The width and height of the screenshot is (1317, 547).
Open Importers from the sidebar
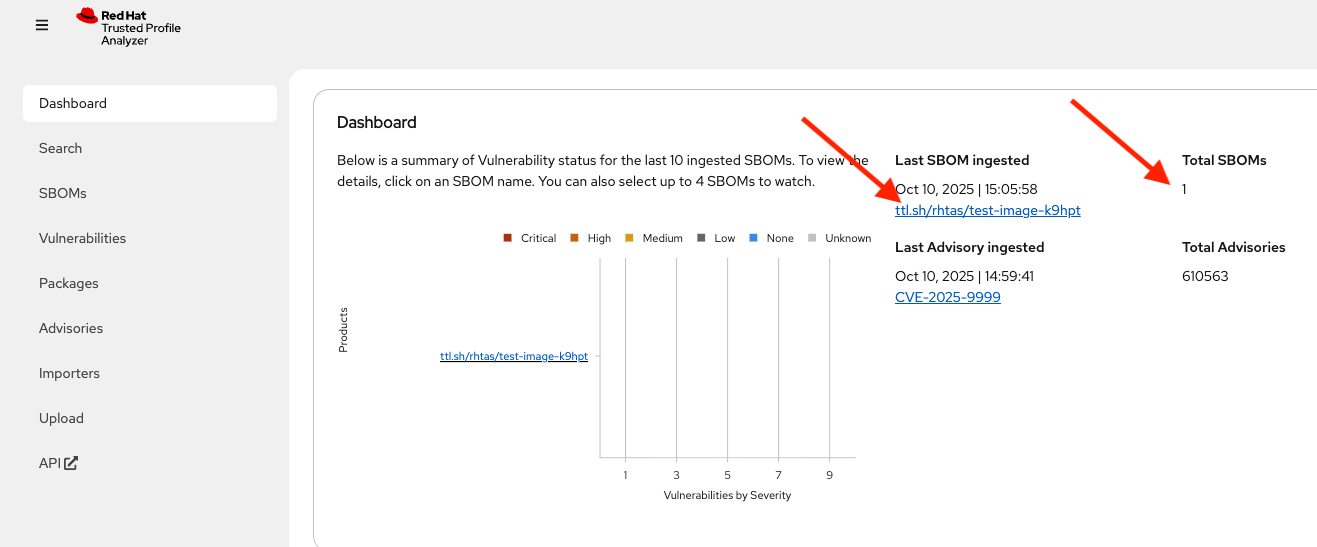click(x=69, y=373)
